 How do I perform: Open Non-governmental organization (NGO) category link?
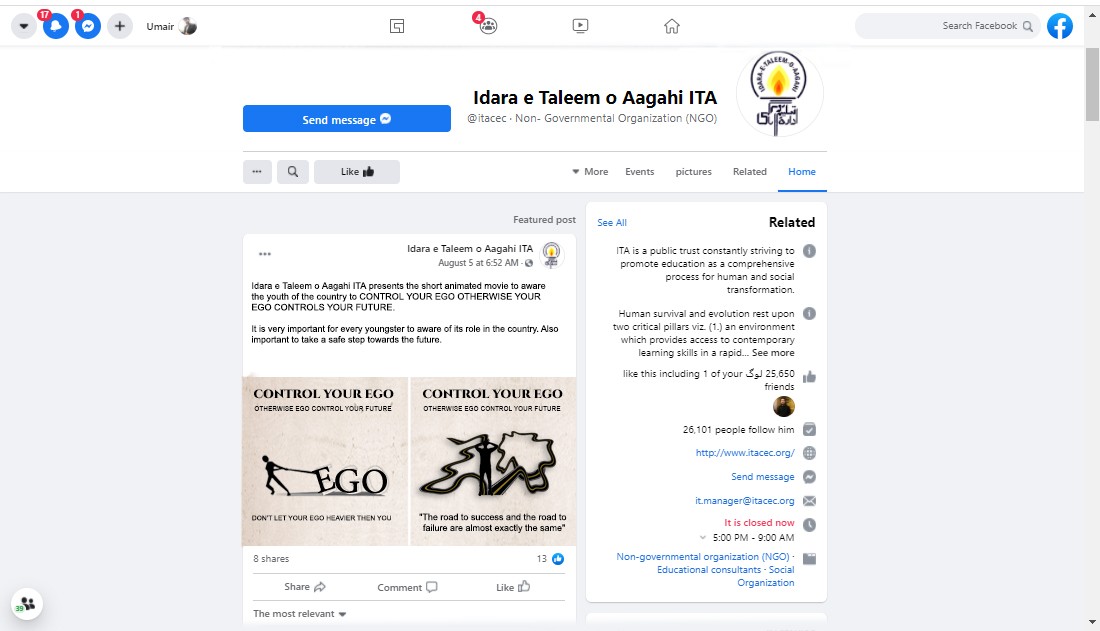click(x=703, y=557)
